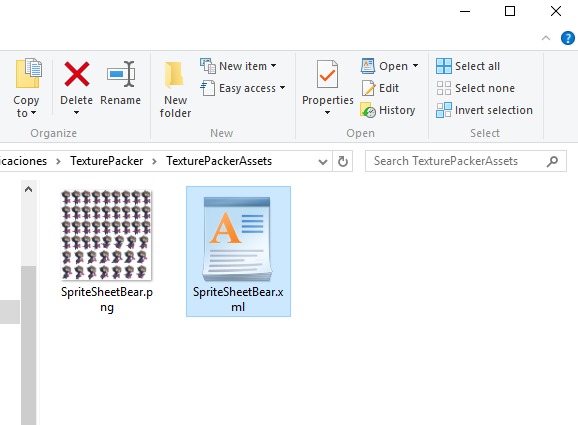Expand the New item dropdown
The image size is (578, 425).
274,66
